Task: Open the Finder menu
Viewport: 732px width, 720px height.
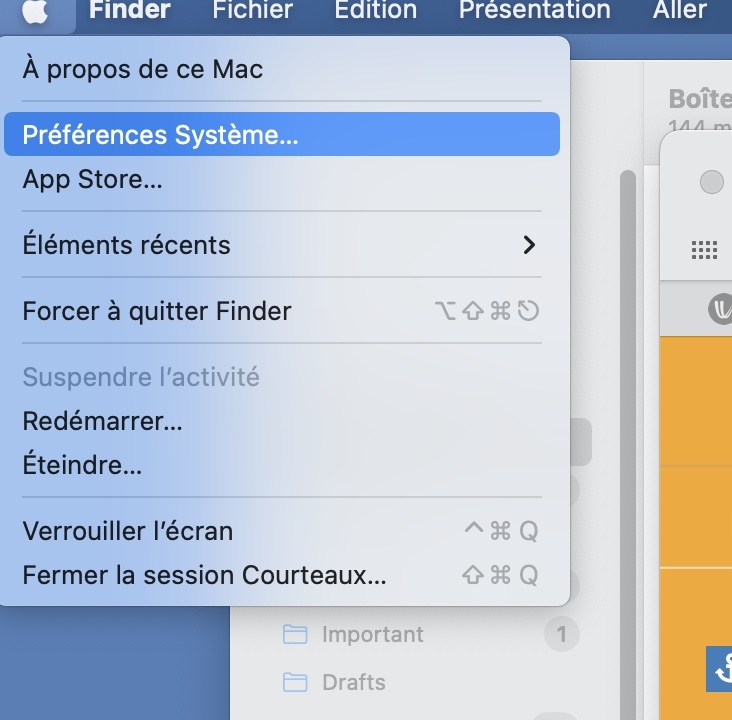Action: click(130, 10)
